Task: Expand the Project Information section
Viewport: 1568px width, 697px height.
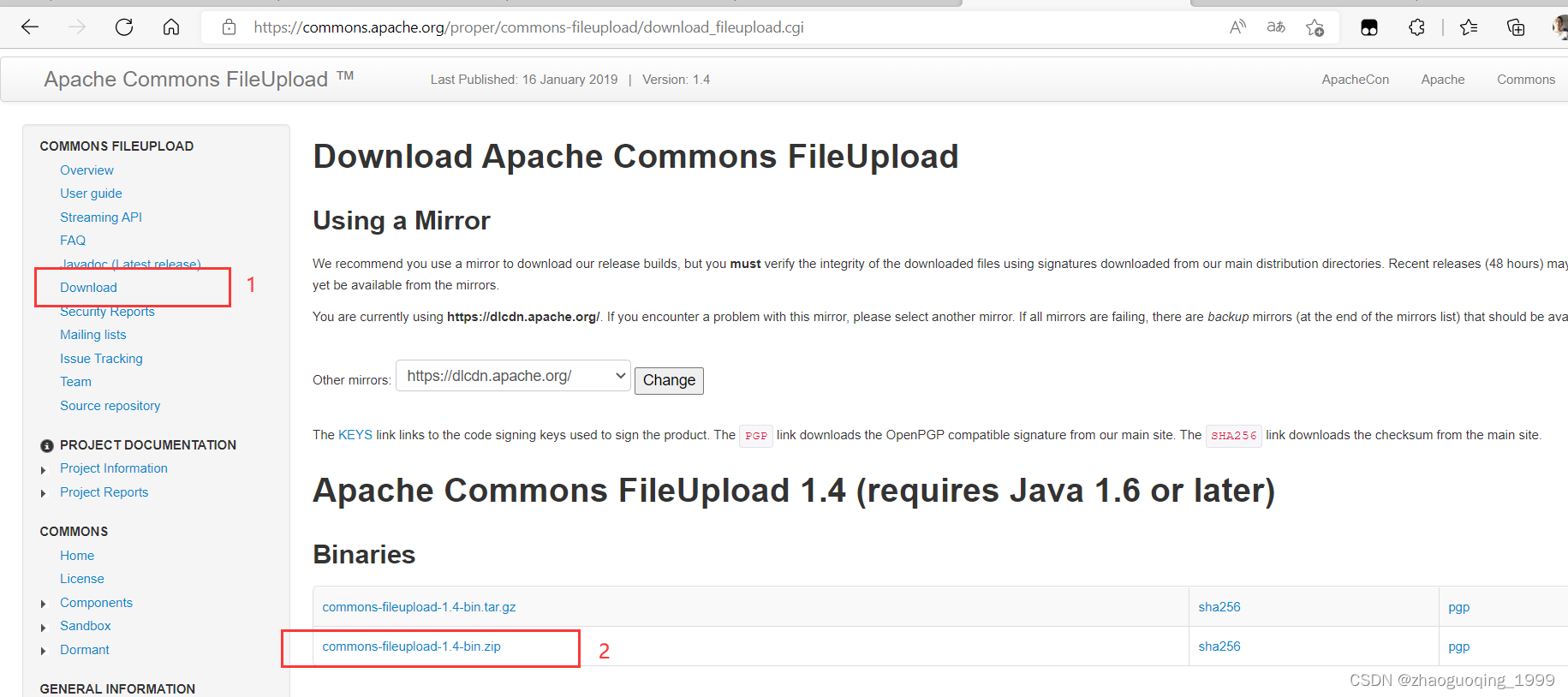Action: pyautogui.click(x=44, y=470)
